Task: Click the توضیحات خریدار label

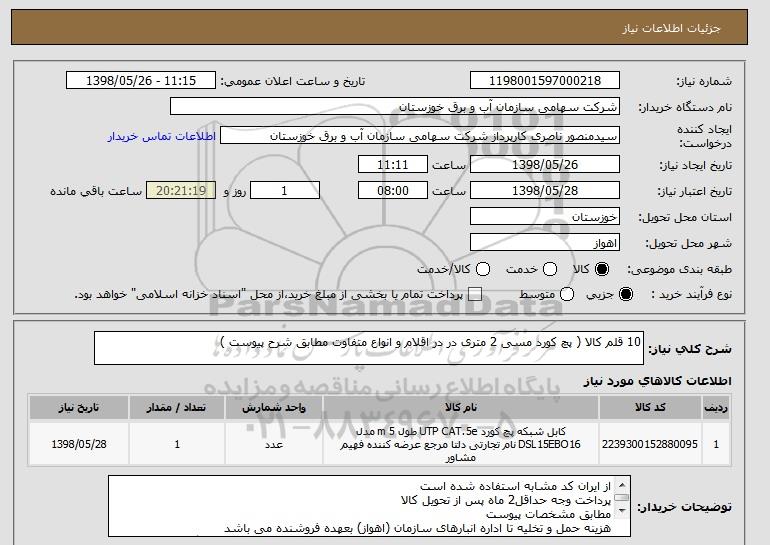Action: click(684, 507)
